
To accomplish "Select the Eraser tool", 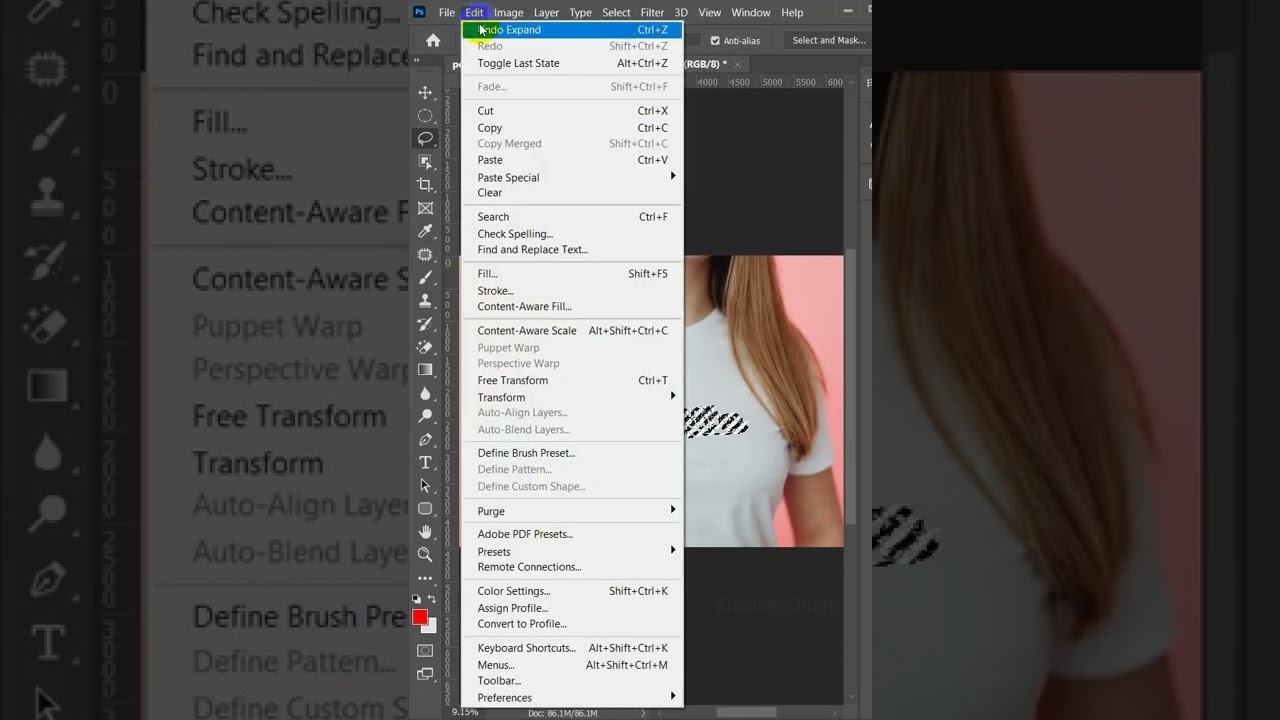I will (425, 347).
